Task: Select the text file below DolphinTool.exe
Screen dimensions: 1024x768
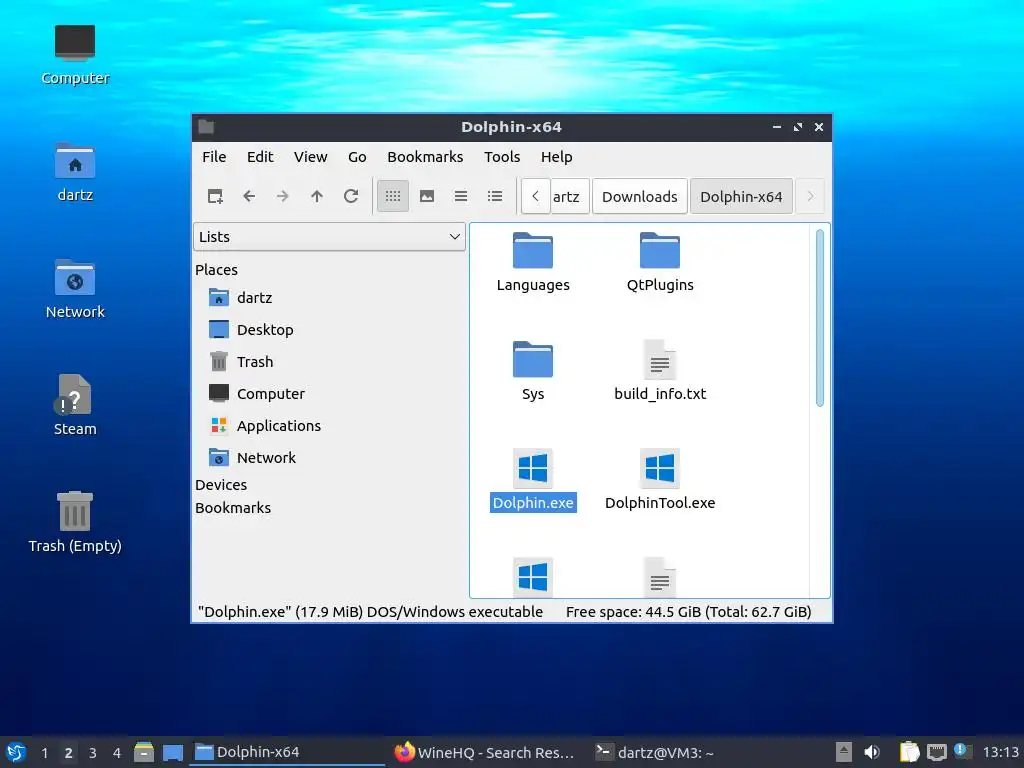Action: [660, 577]
